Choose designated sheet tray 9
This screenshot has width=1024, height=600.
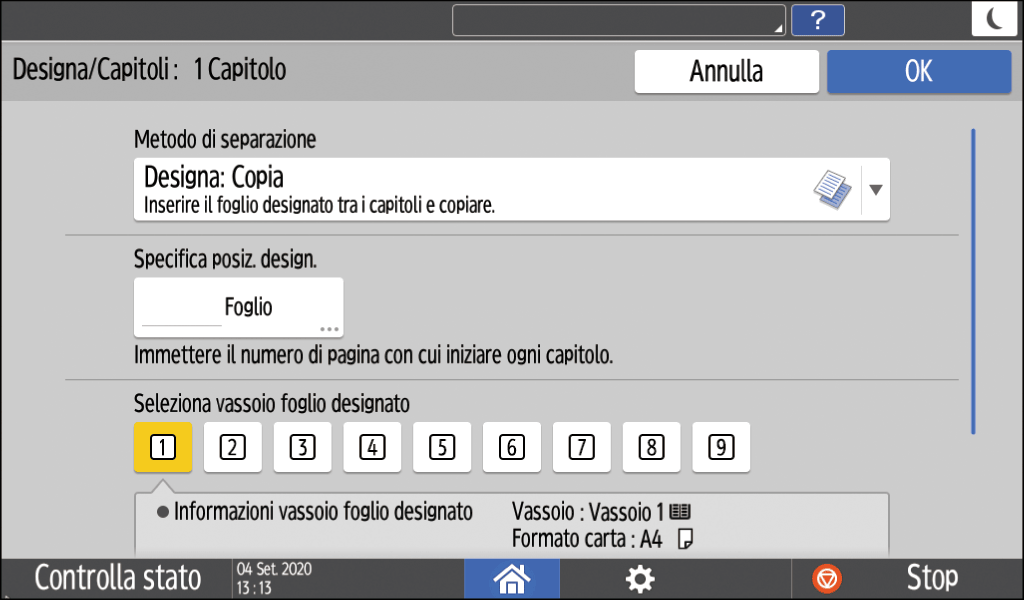(x=721, y=447)
